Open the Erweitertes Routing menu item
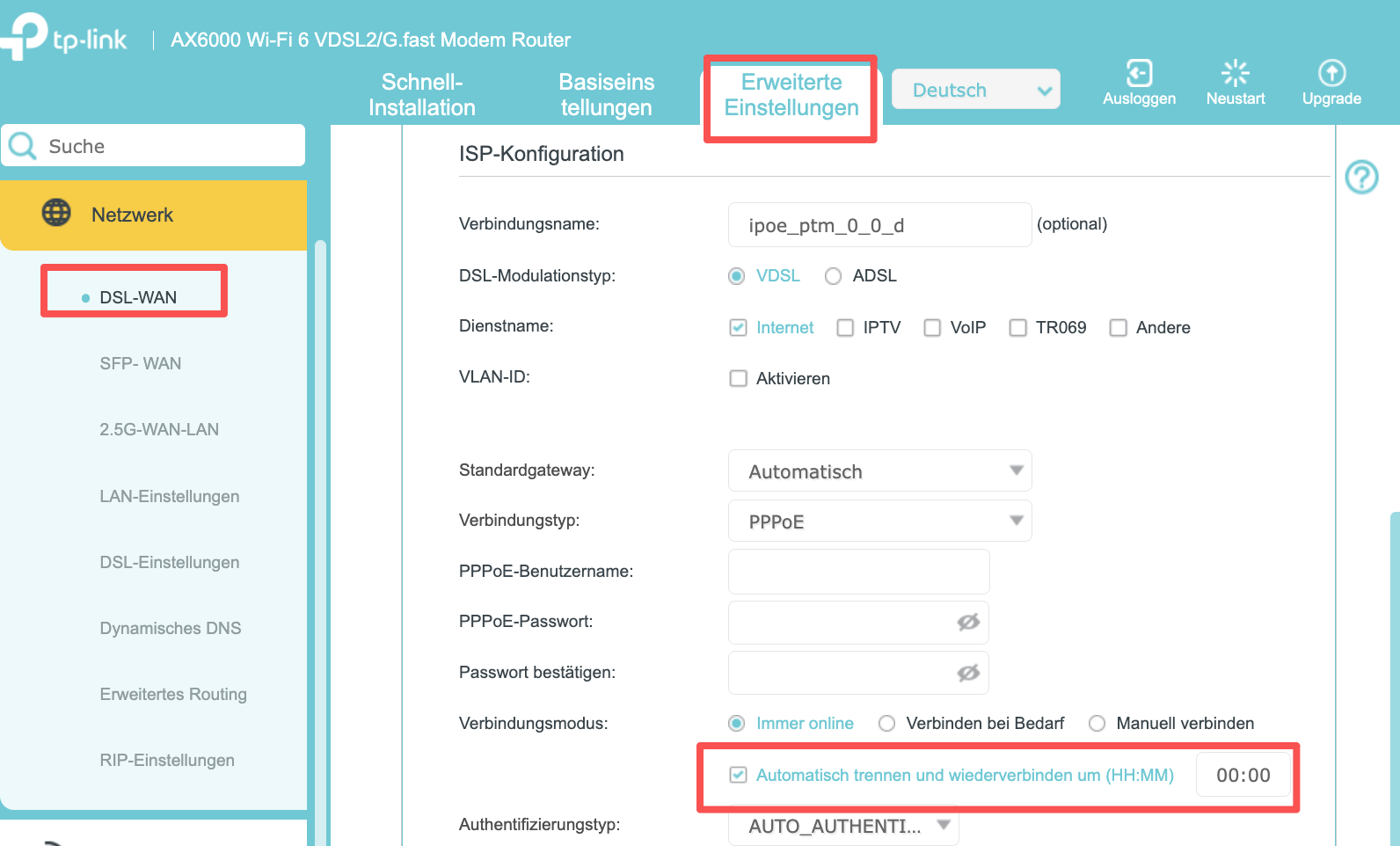This screenshot has width=1400, height=846. (x=172, y=694)
